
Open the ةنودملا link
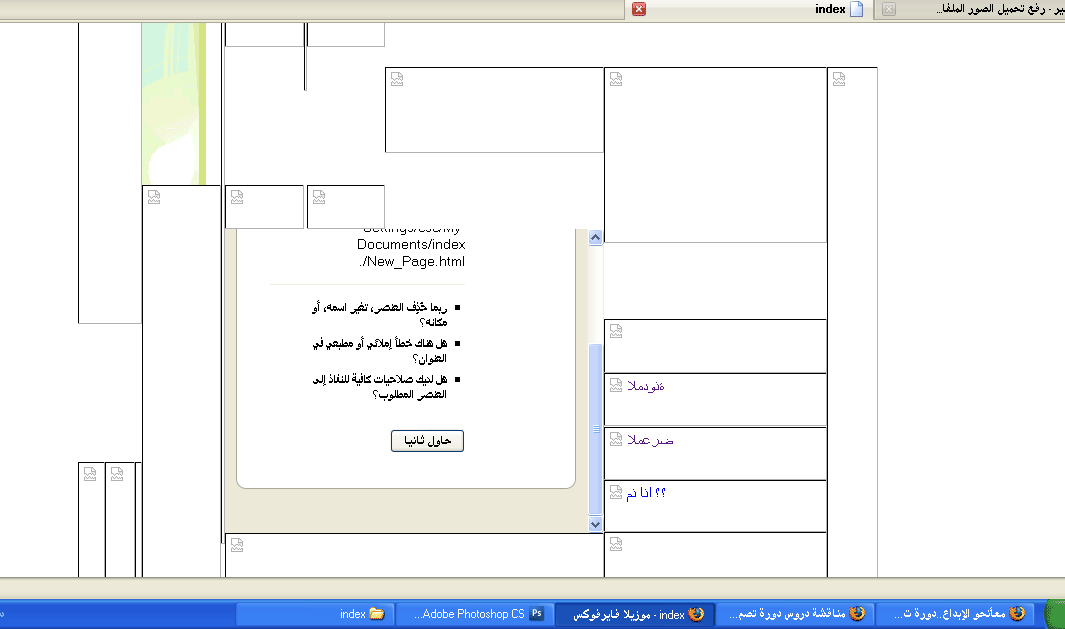tap(646, 387)
